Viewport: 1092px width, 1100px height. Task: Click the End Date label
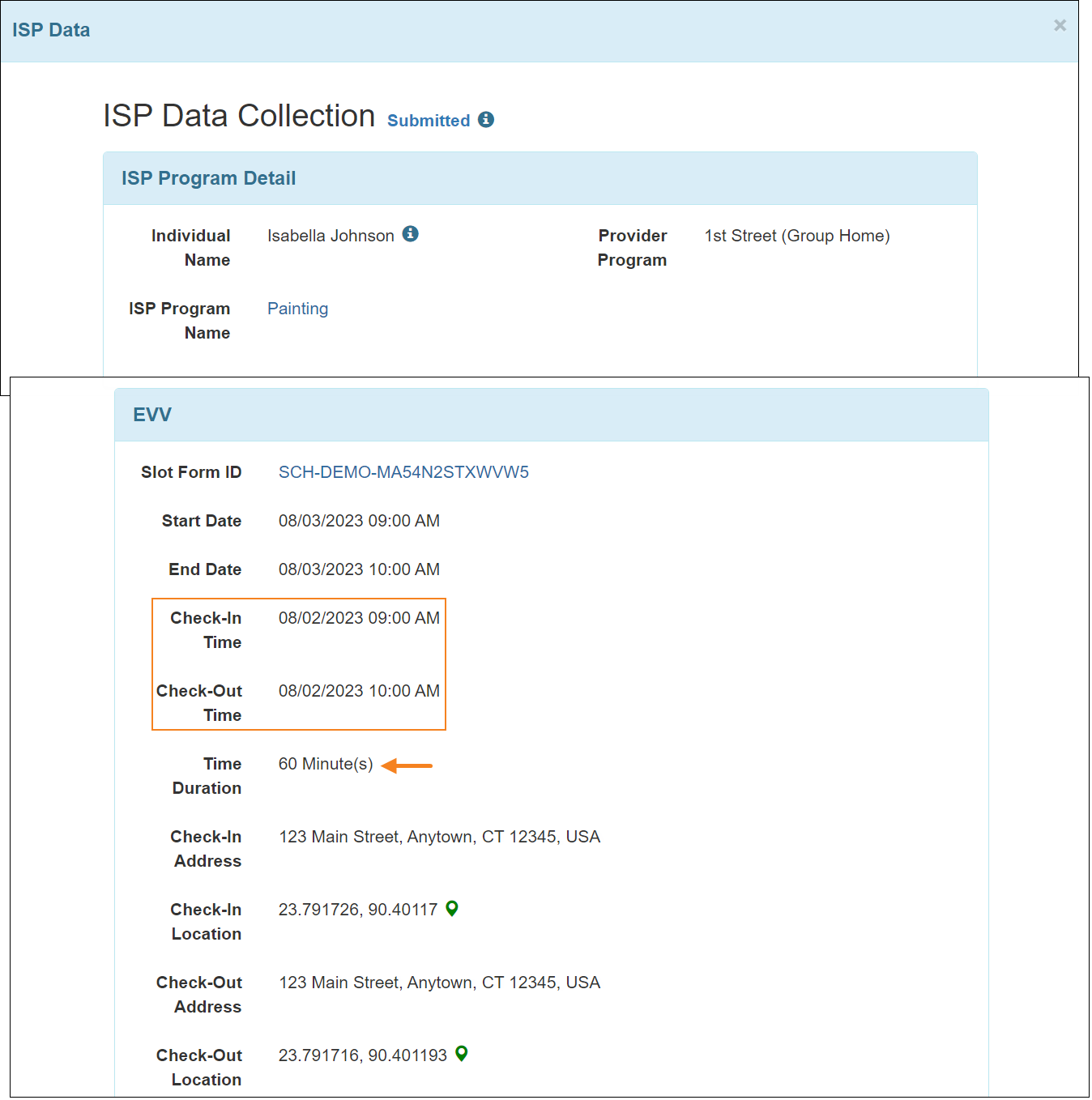205,569
